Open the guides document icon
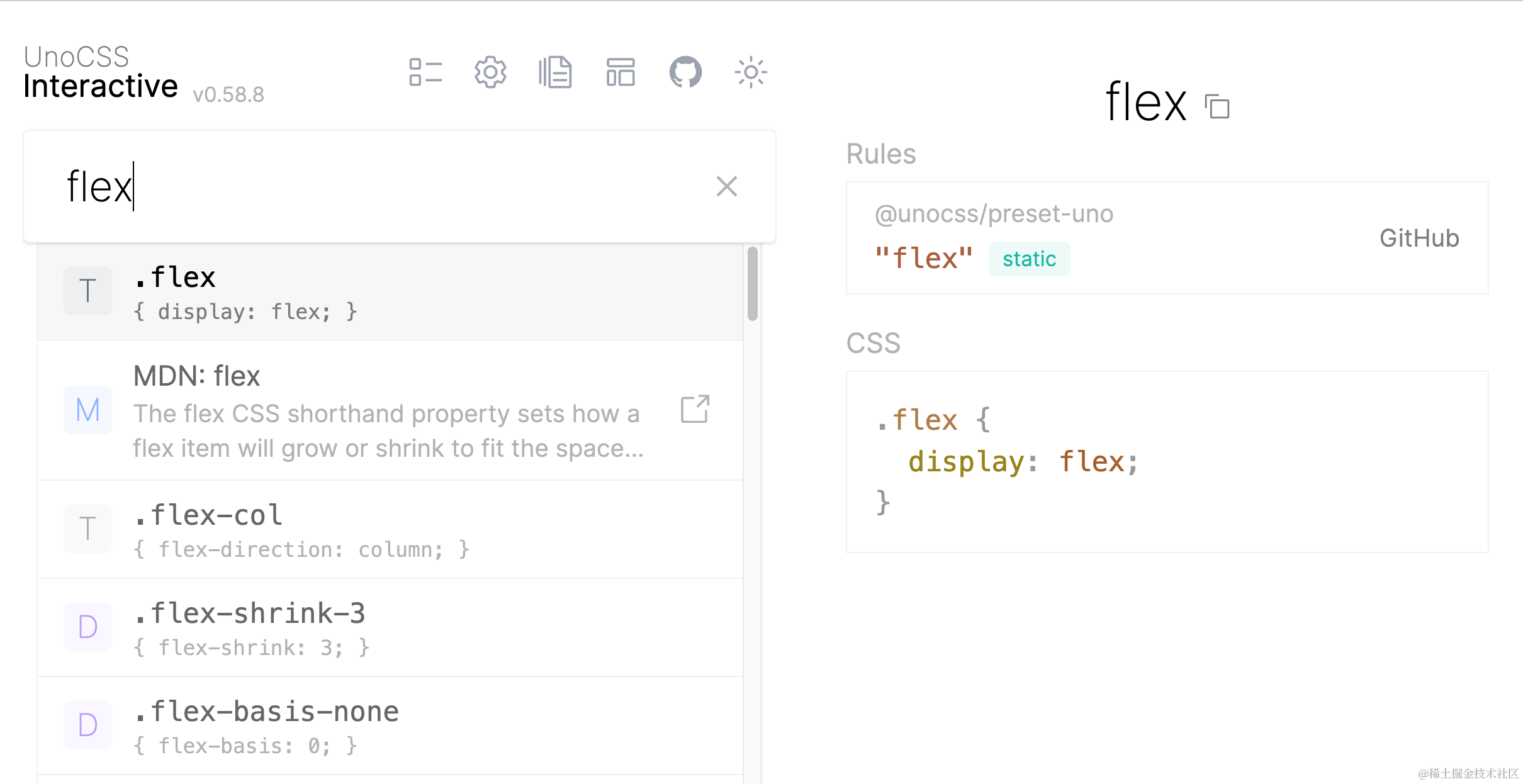Screen dimensions: 1523x784 (x=555, y=72)
